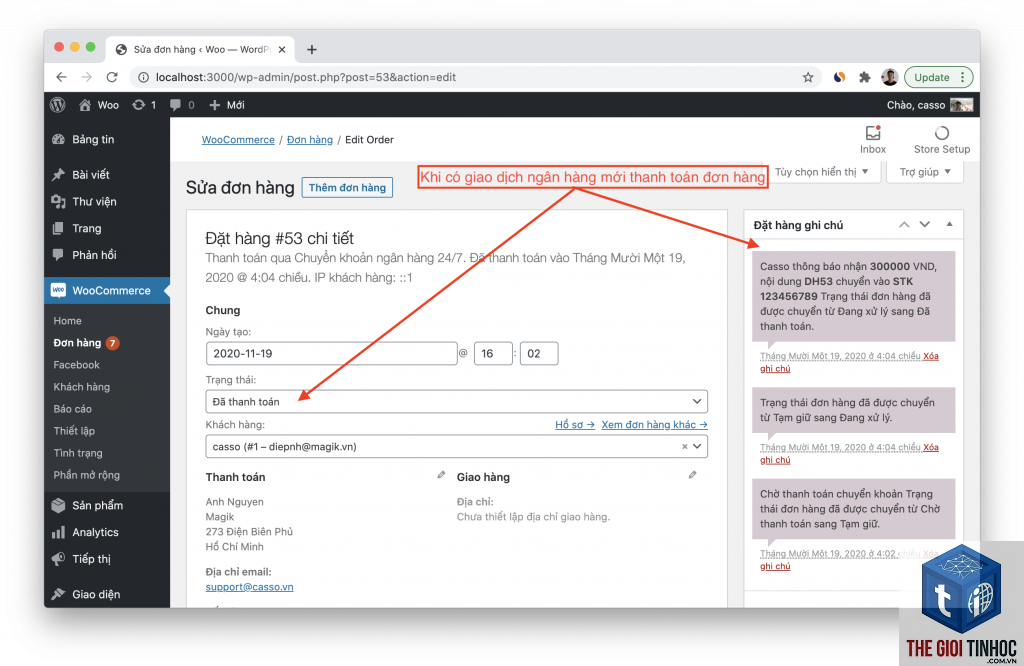Expand the Trợ giúp help tab
Viewport: 1024px width, 666px height.
coord(925,172)
